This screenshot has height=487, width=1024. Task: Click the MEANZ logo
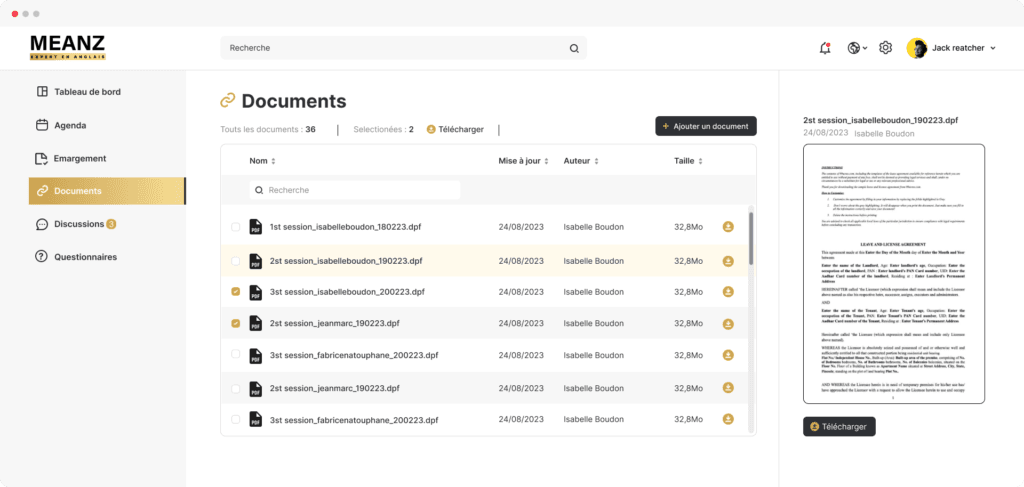tap(67, 46)
